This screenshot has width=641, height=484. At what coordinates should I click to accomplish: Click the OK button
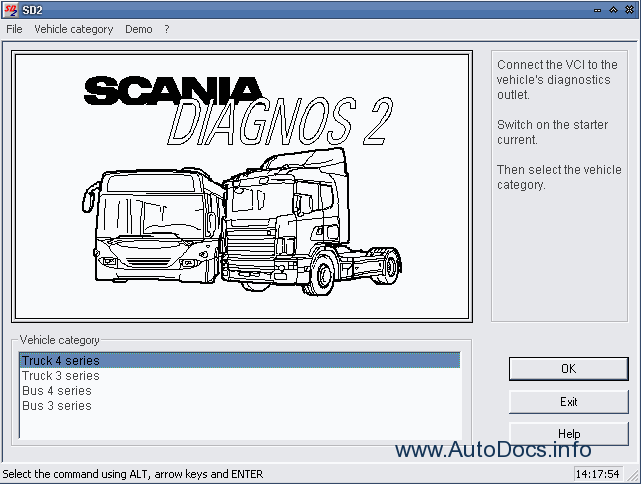(569, 369)
